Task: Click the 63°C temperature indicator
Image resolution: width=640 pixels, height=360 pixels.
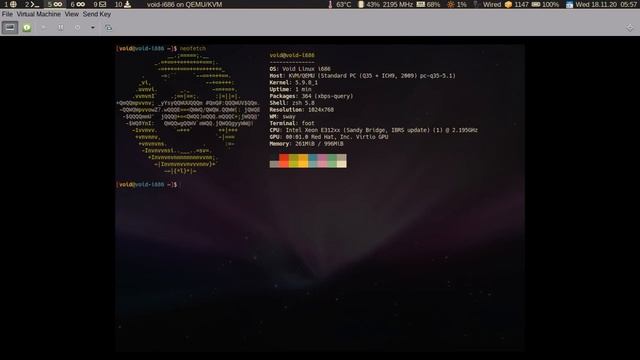Action: (340, 4)
